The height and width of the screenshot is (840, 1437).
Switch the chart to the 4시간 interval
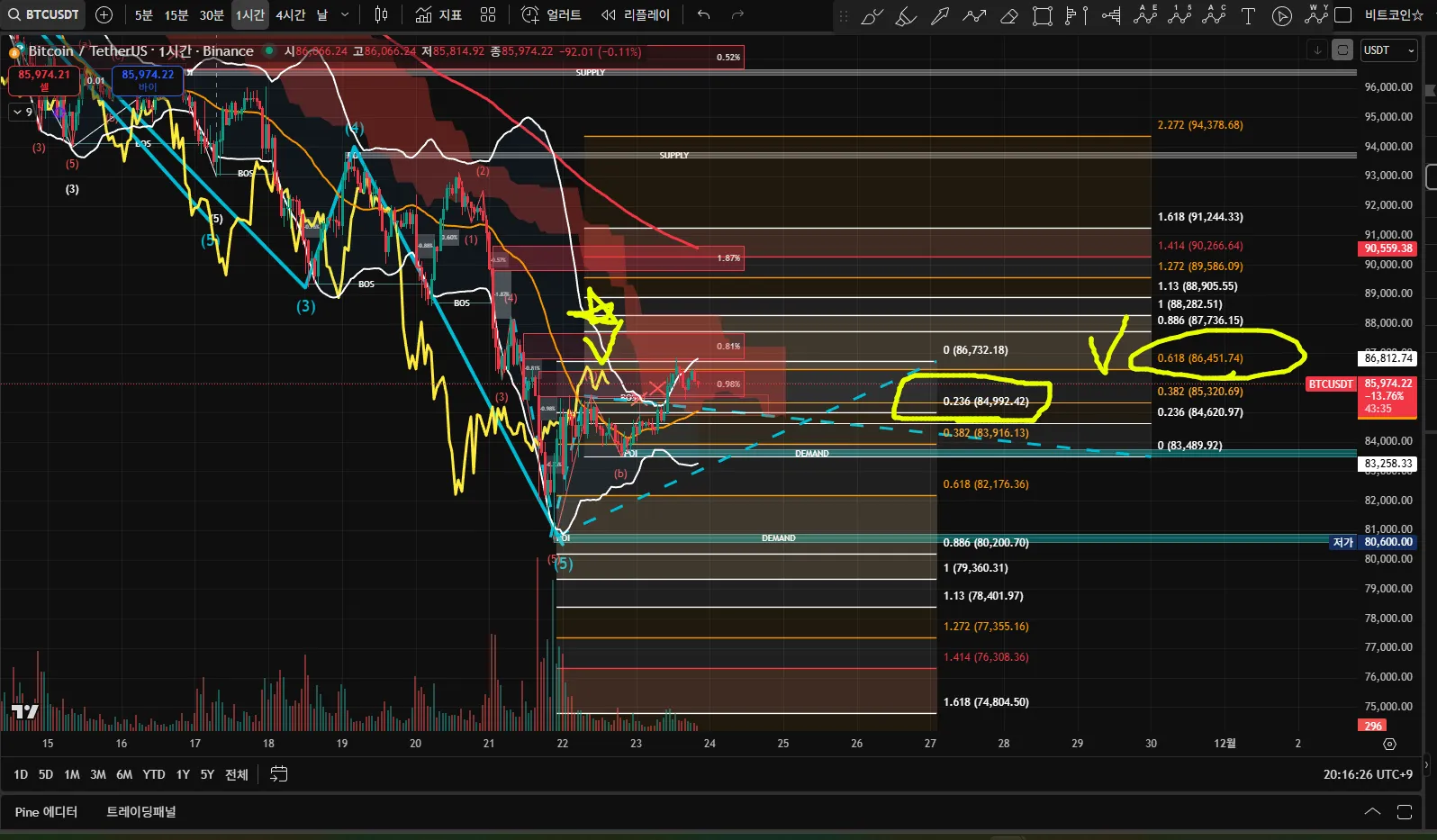(290, 14)
